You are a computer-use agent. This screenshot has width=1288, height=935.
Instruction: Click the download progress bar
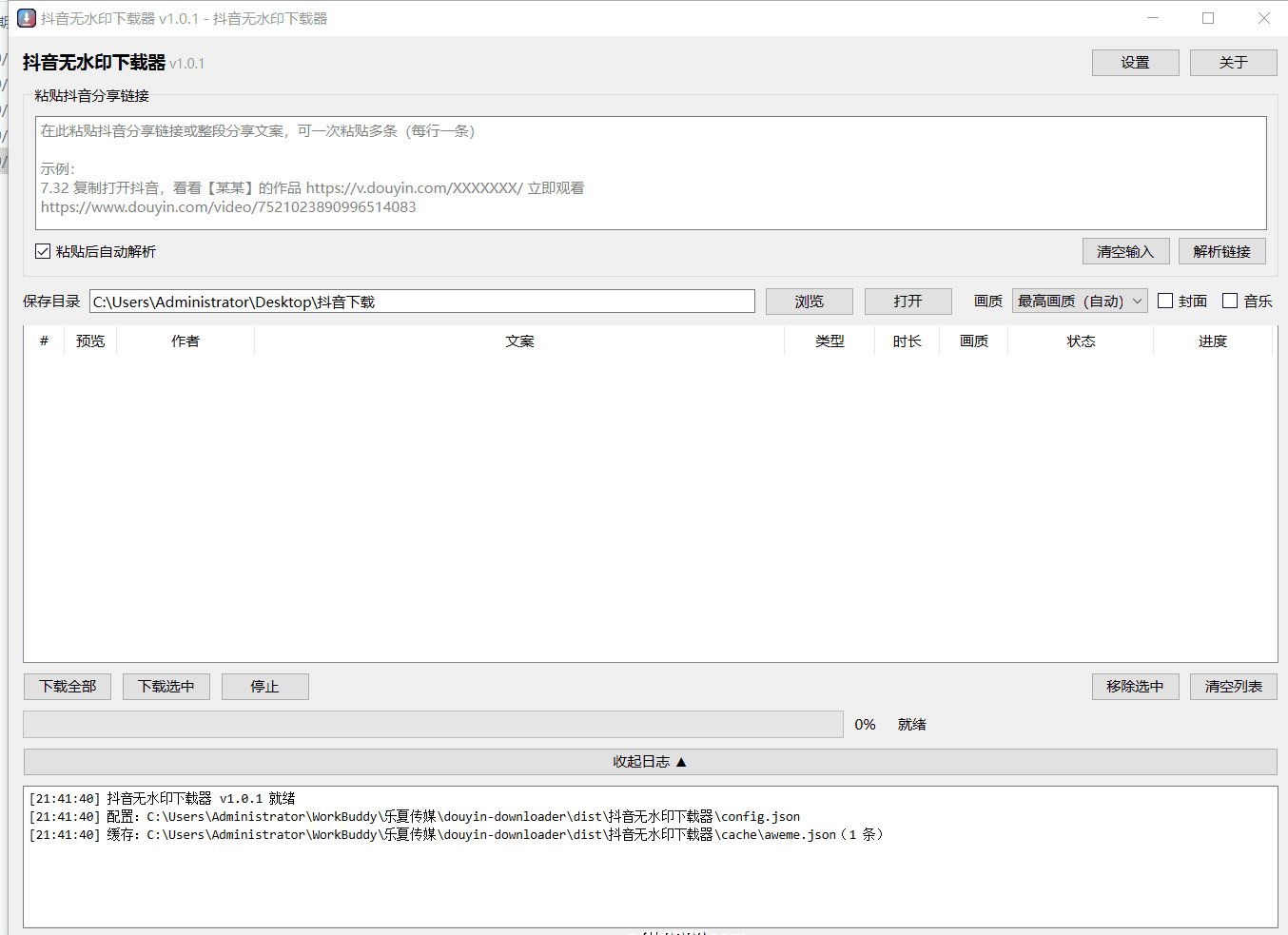coord(433,725)
